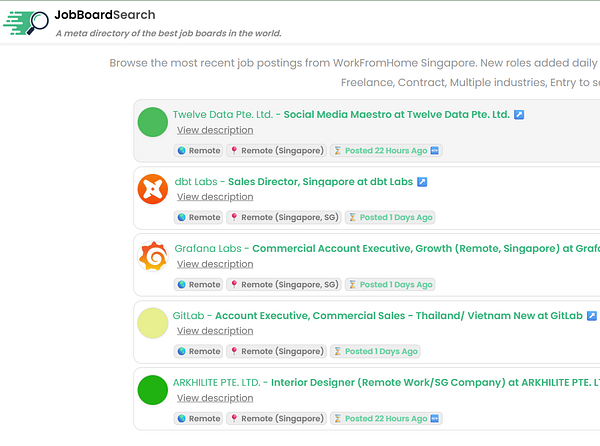Click globe icon in ARKHILITE Remote tag
Image resolution: width=600 pixels, height=446 pixels.
(x=182, y=418)
